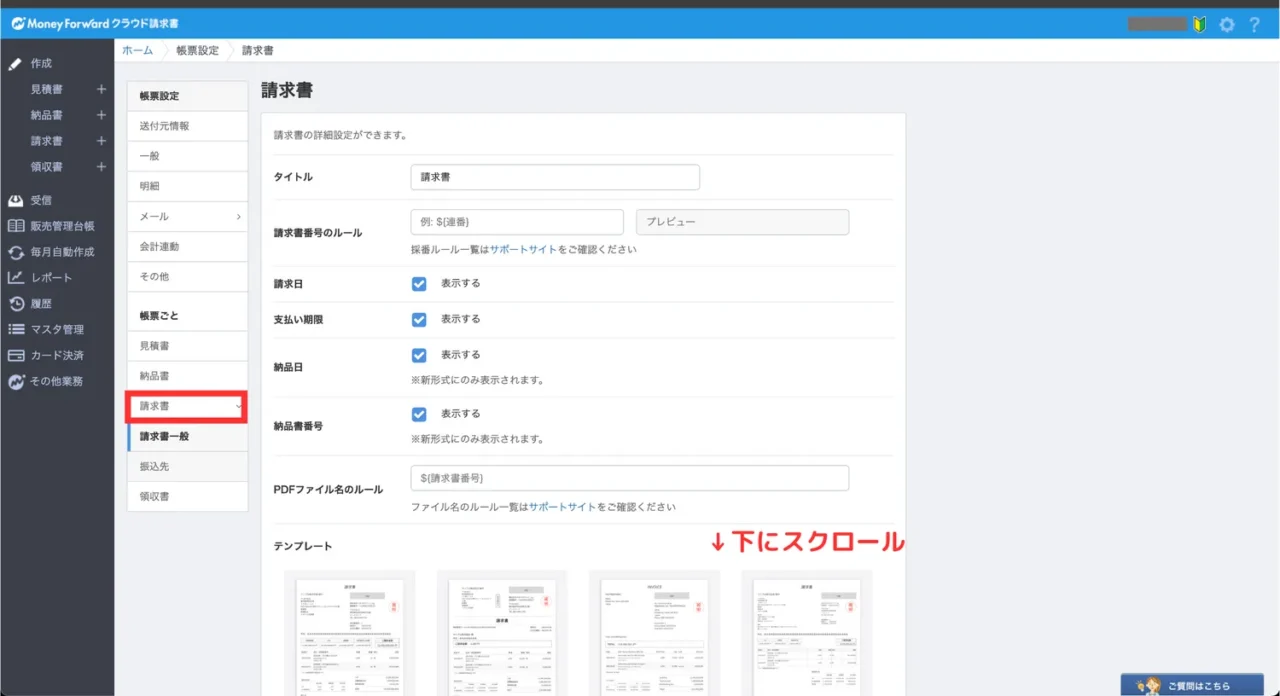Open the レポート chart icon
1280x696 pixels.
point(16,278)
